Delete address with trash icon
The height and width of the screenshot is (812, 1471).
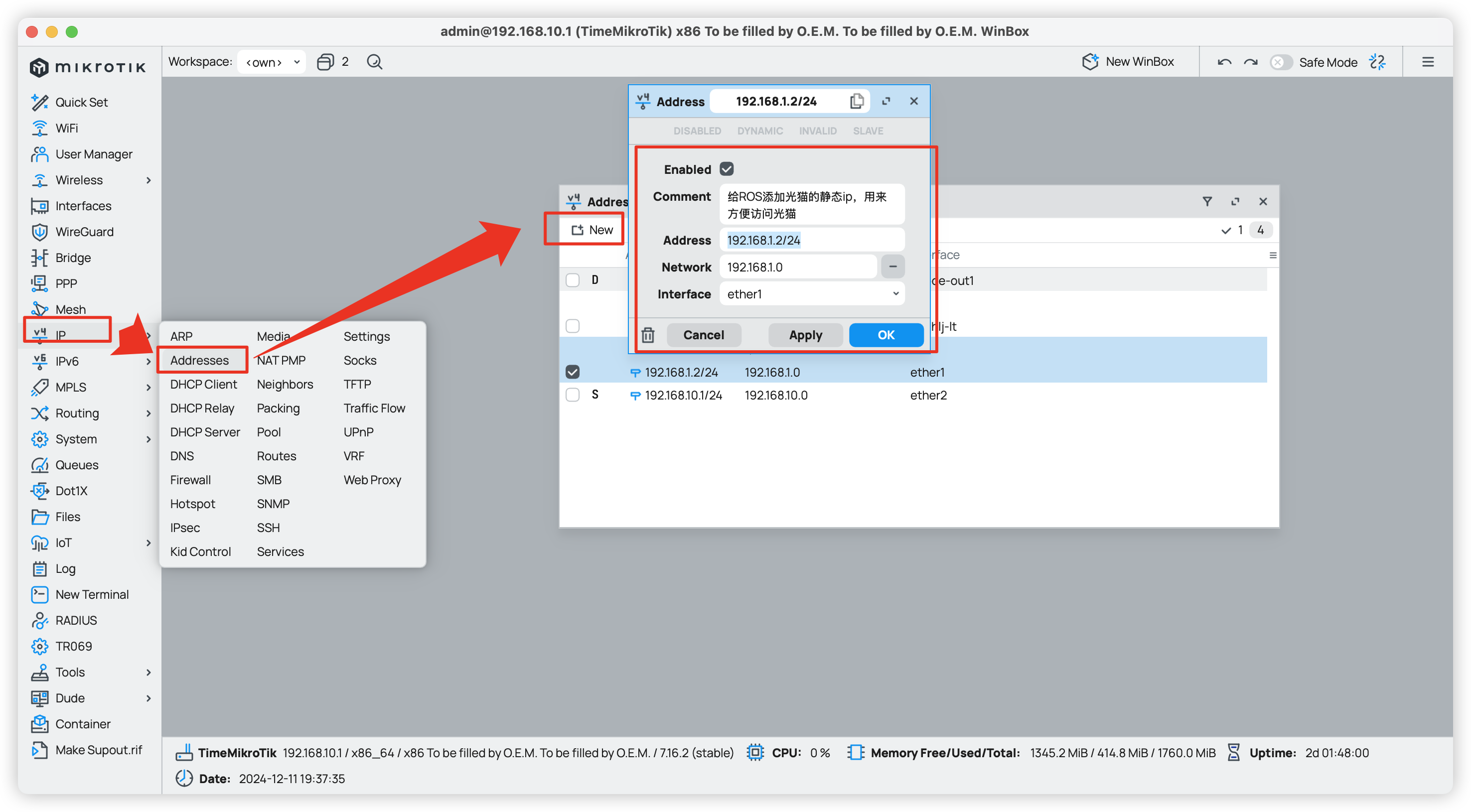pyautogui.click(x=648, y=335)
